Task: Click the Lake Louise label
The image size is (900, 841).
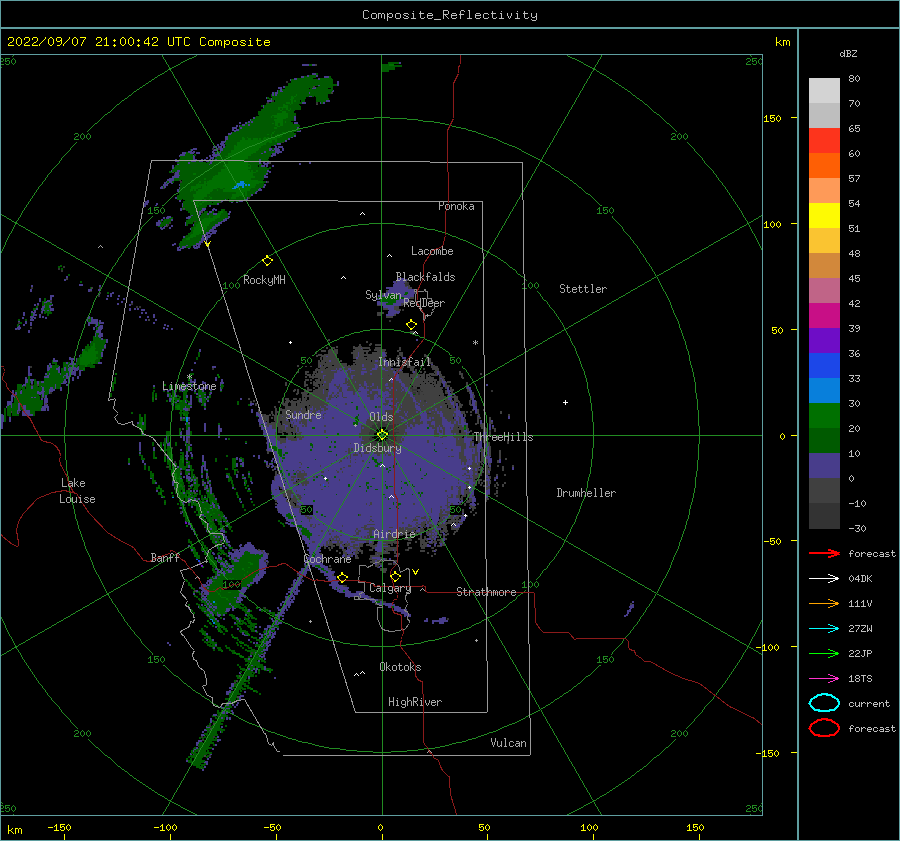Action: 77,491
